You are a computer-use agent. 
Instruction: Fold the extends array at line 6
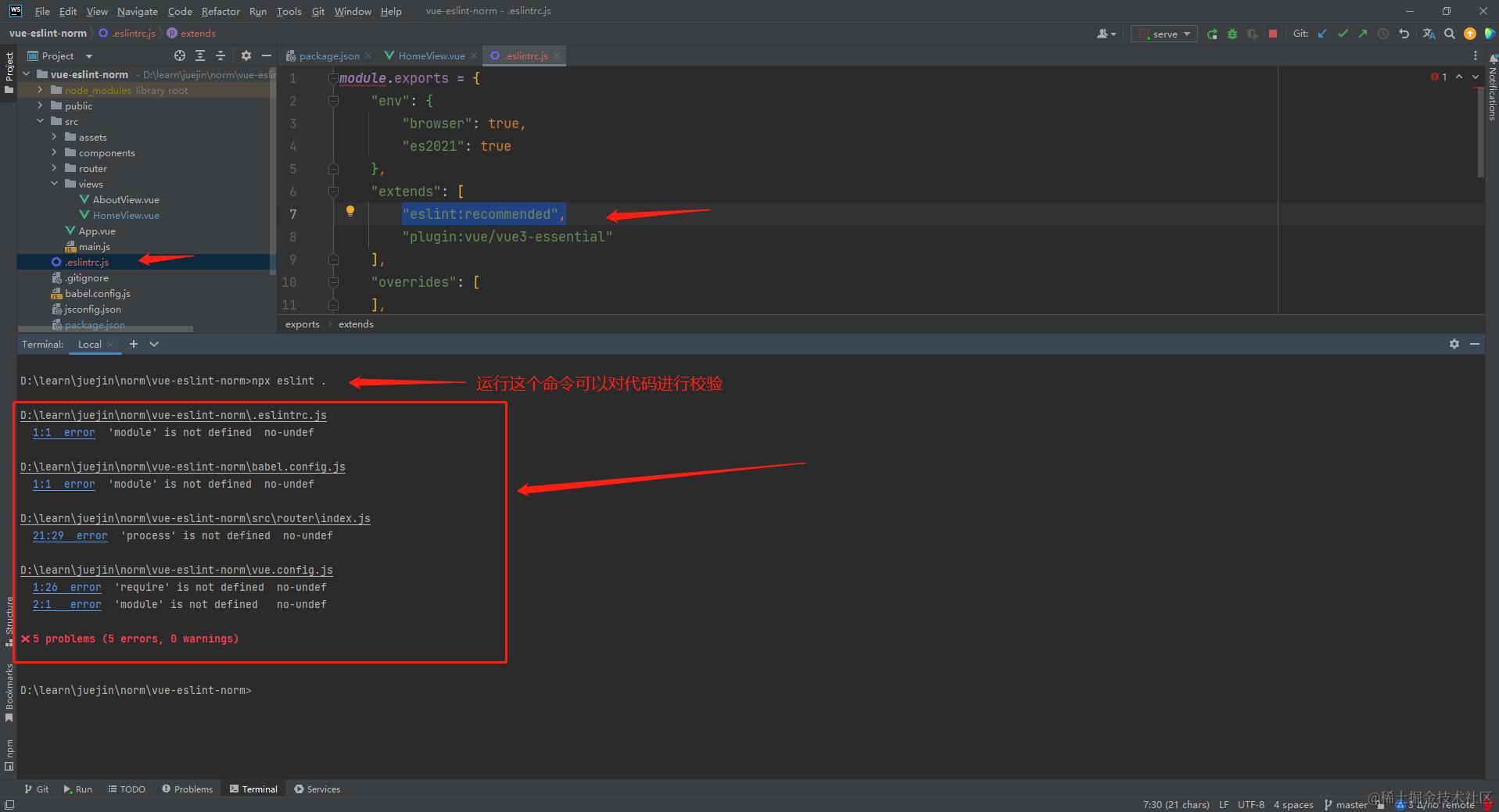click(x=333, y=191)
